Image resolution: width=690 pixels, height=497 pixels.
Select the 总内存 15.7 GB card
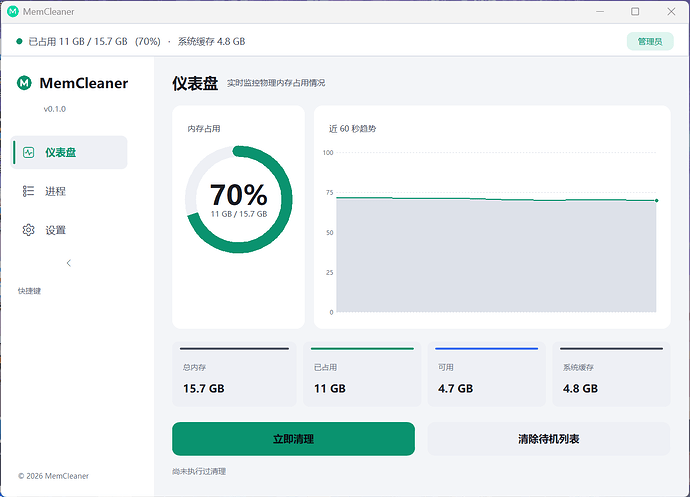pos(234,374)
